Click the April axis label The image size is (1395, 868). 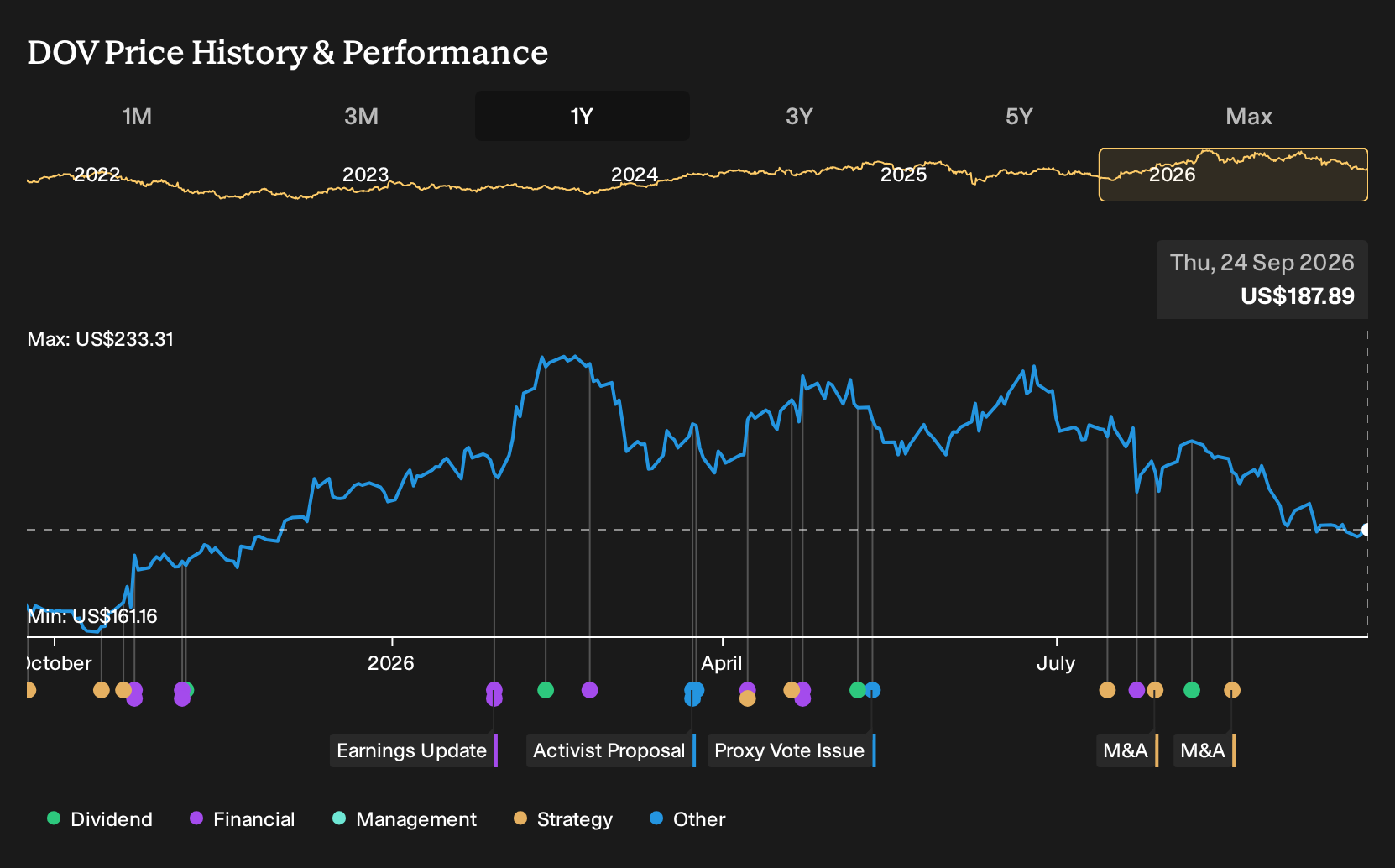tap(722, 663)
